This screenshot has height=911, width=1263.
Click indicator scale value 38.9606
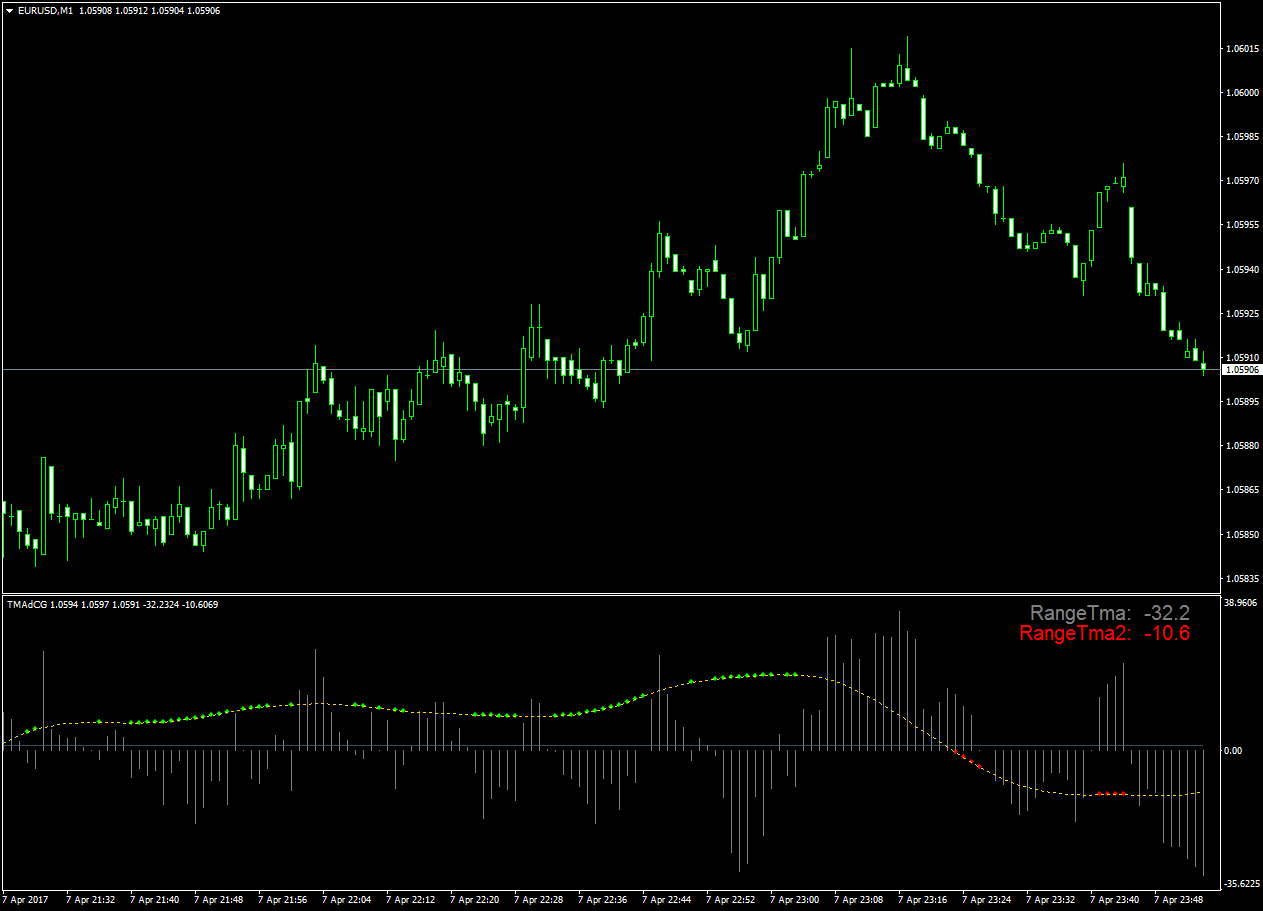(x=1242, y=603)
